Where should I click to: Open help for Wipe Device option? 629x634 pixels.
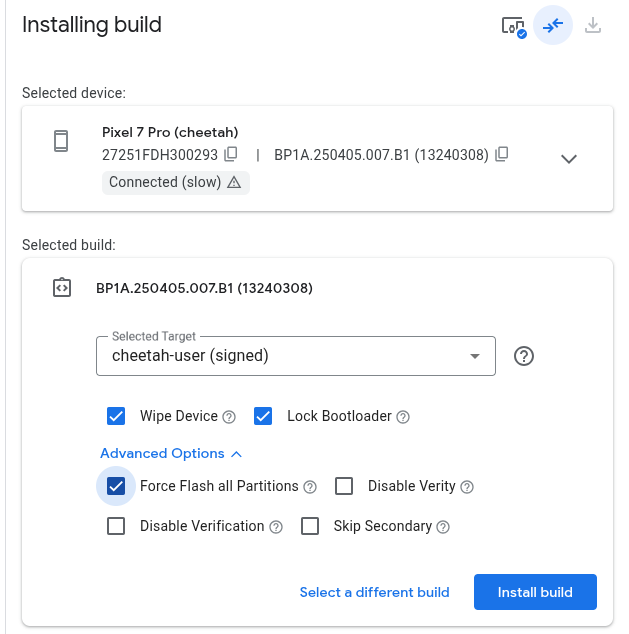point(229,417)
